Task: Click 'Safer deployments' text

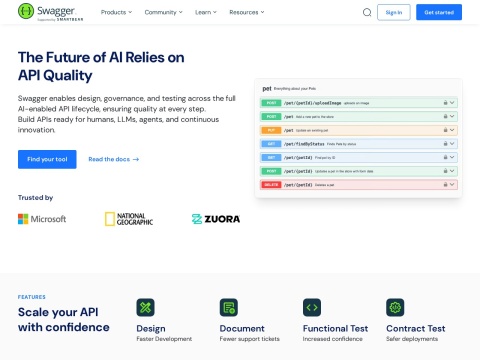Action: pos(412,339)
